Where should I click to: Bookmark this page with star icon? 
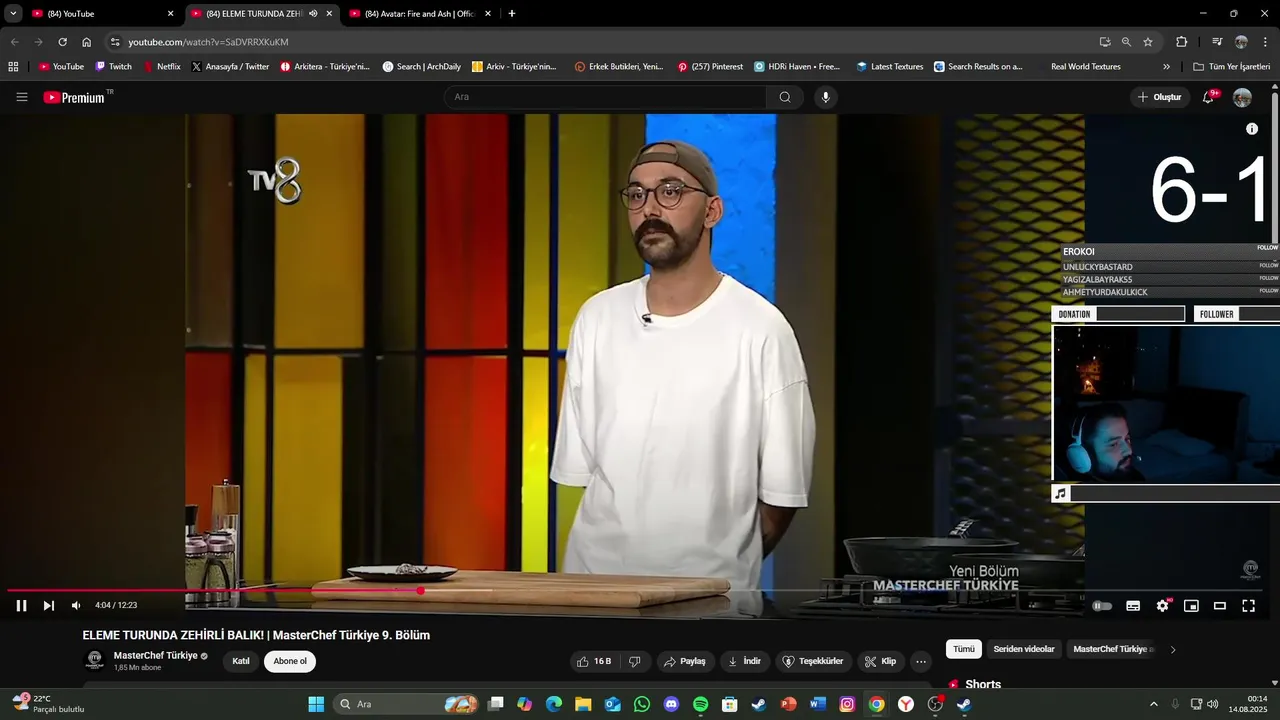pyautogui.click(x=1148, y=42)
